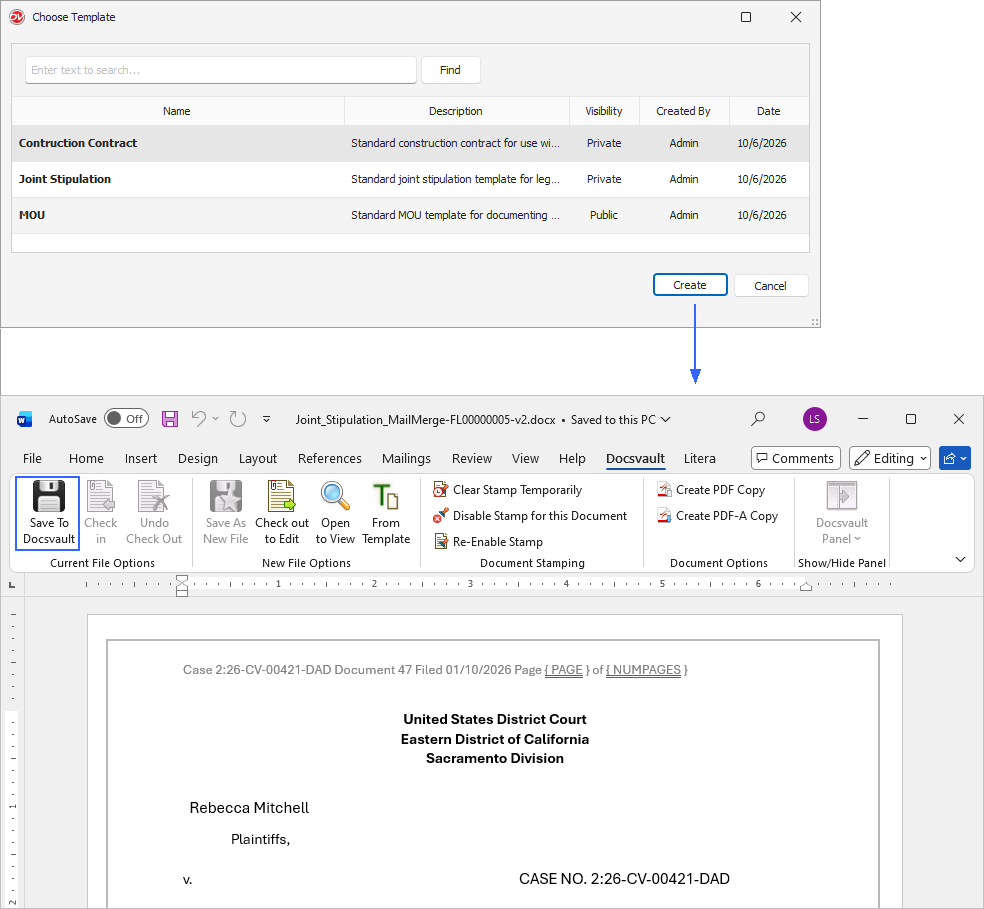This screenshot has height=909, width=984.
Task: Click the Docsvault logo in dialog title
Action: pyautogui.click(x=17, y=17)
